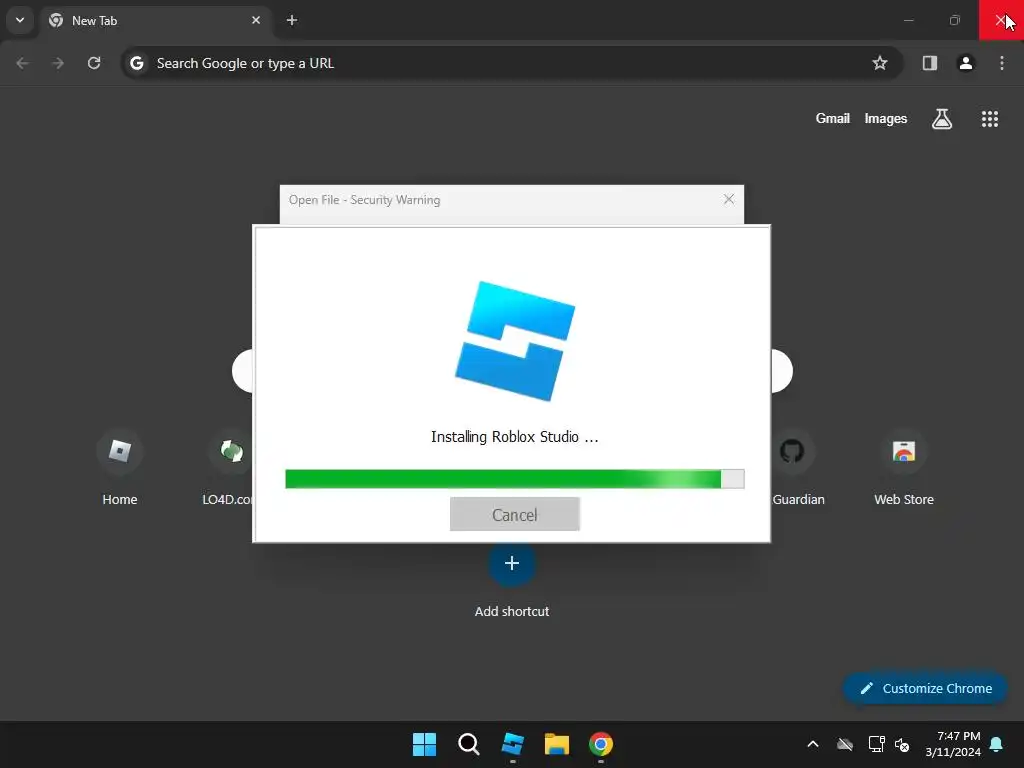Open Google Images link
Viewport: 1024px width, 768px height.
click(x=886, y=118)
